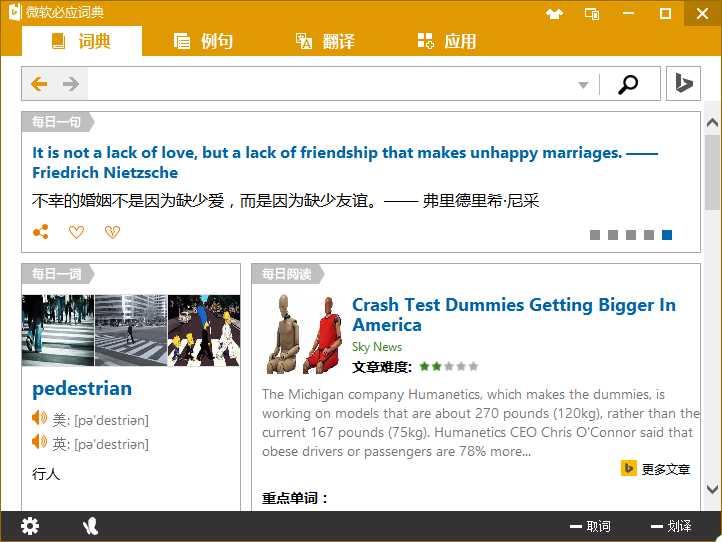Click the Simpsons Abbey Road image
The image size is (722, 542).
point(204,330)
